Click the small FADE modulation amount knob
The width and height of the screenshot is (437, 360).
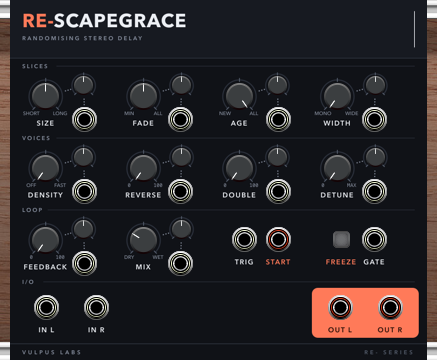pos(181,85)
